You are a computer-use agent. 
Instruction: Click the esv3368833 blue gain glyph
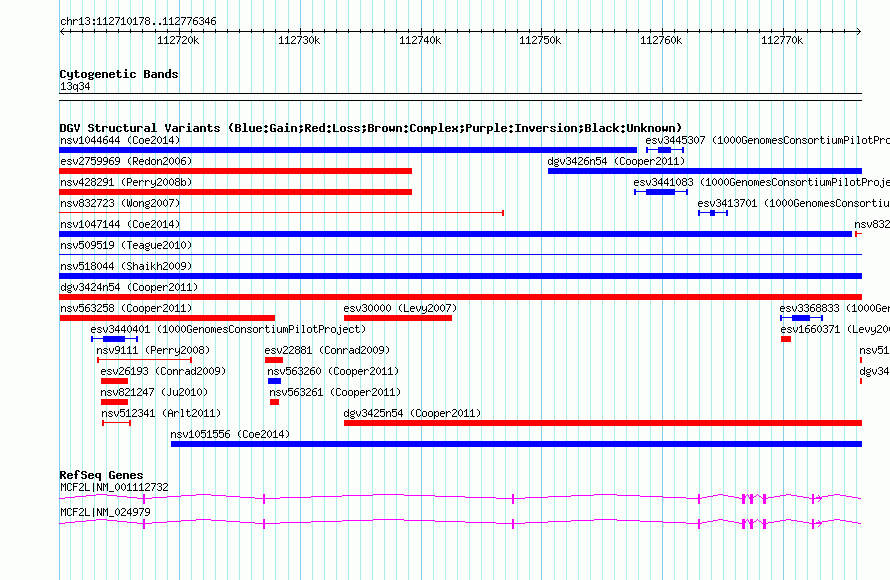pos(801,318)
